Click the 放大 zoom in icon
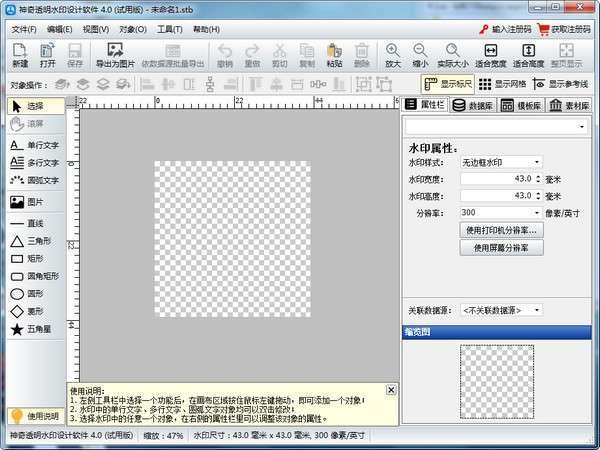The image size is (600, 450). [x=392, y=55]
